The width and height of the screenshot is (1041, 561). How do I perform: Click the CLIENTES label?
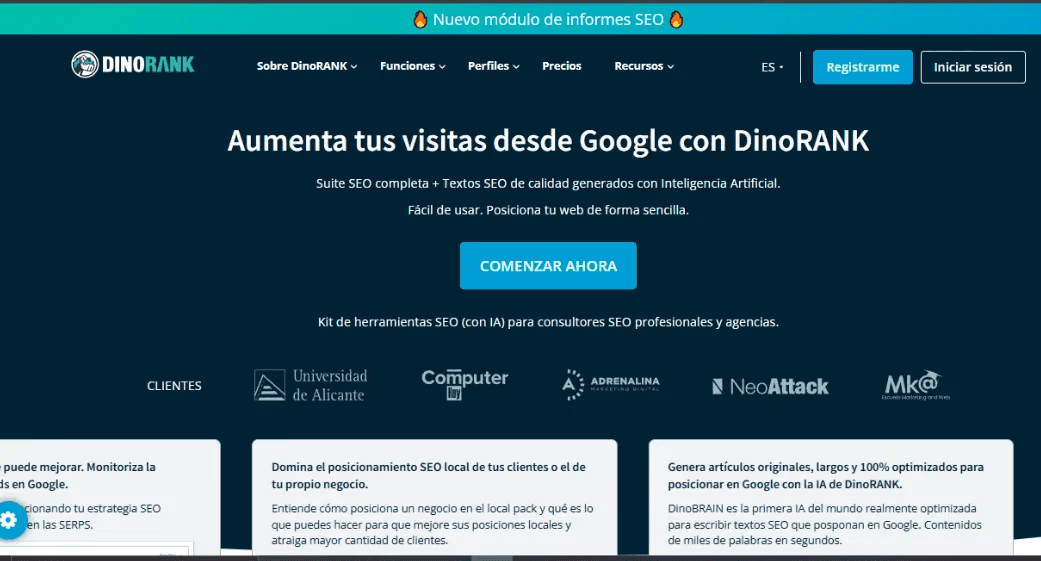(x=174, y=386)
